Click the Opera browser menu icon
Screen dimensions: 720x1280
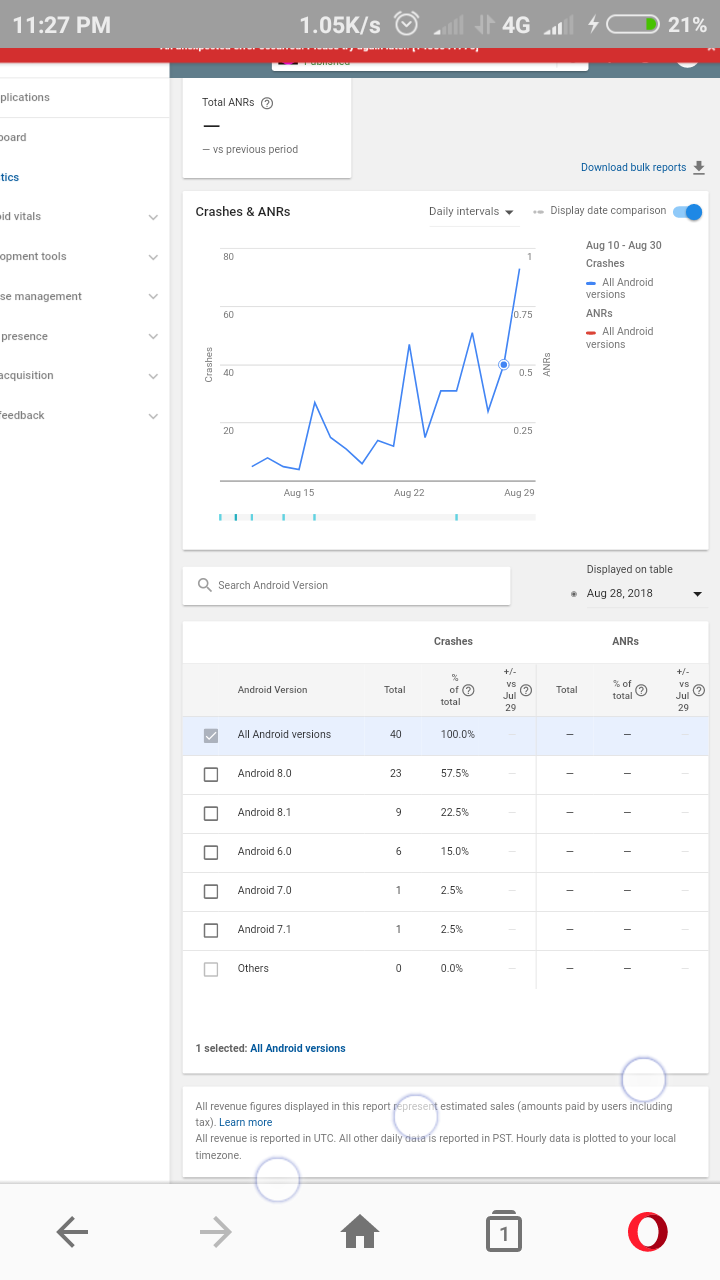(647, 1232)
